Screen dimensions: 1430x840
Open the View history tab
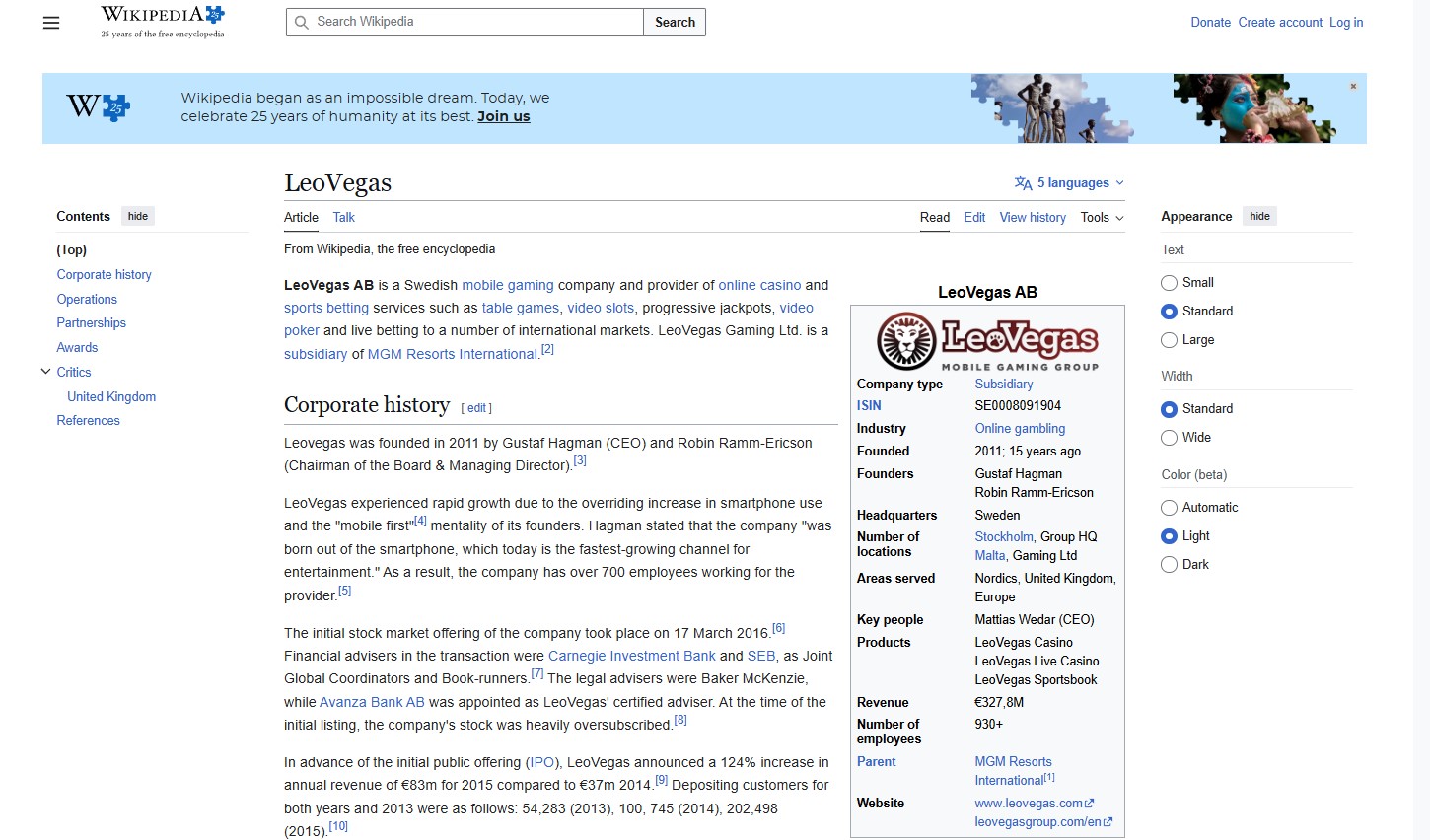(x=1032, y=217)
